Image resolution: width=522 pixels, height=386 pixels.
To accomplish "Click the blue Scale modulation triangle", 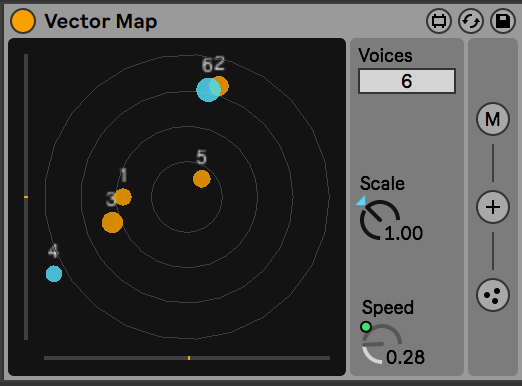I will pos(361,201).
